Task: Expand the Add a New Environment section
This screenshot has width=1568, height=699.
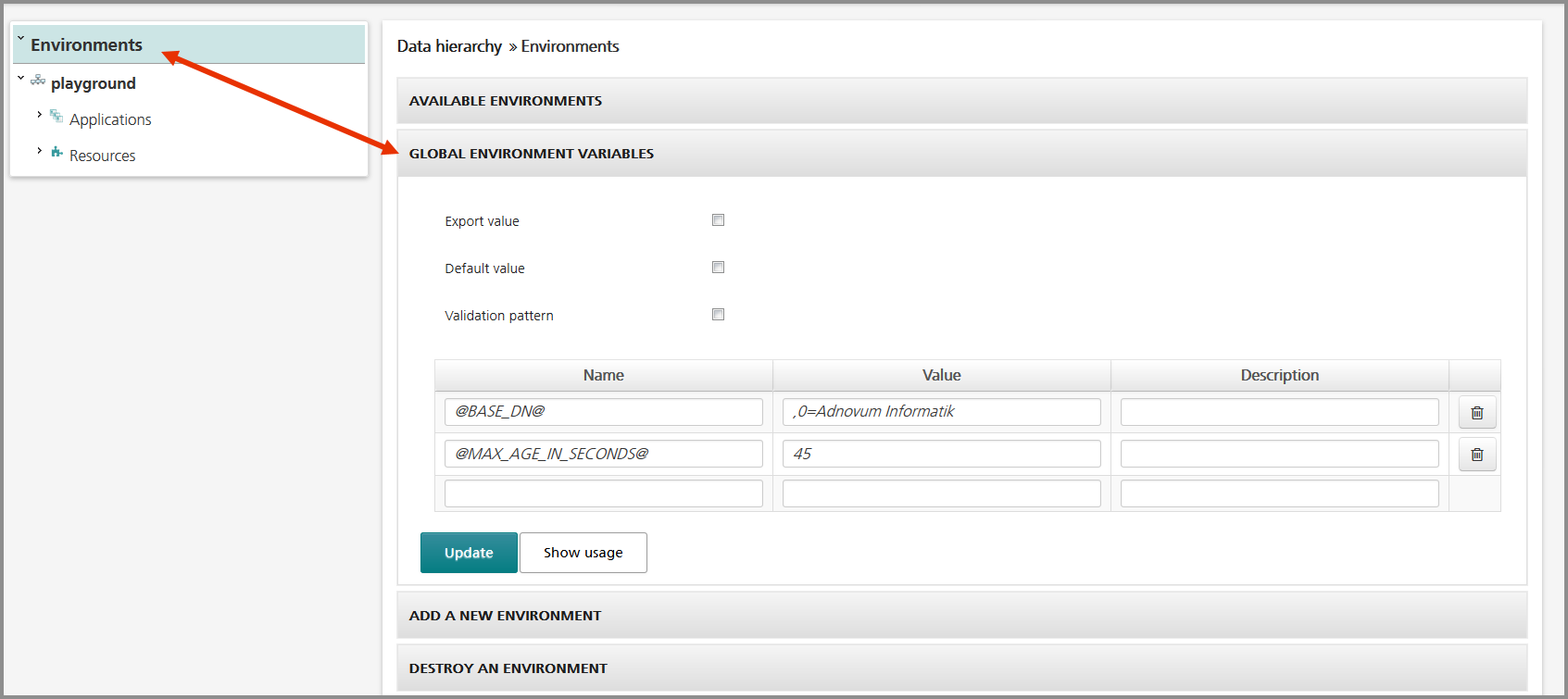Action: (961, 616)
